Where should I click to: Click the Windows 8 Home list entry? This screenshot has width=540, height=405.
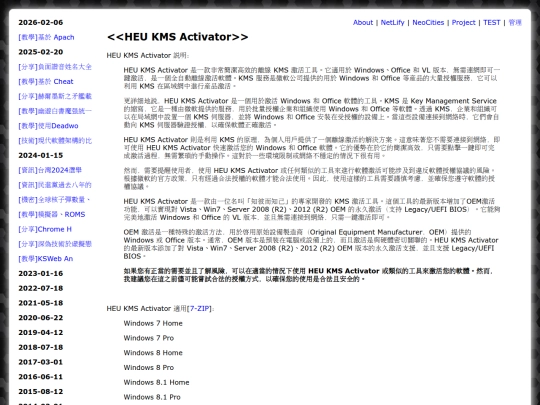coord(153,353)
